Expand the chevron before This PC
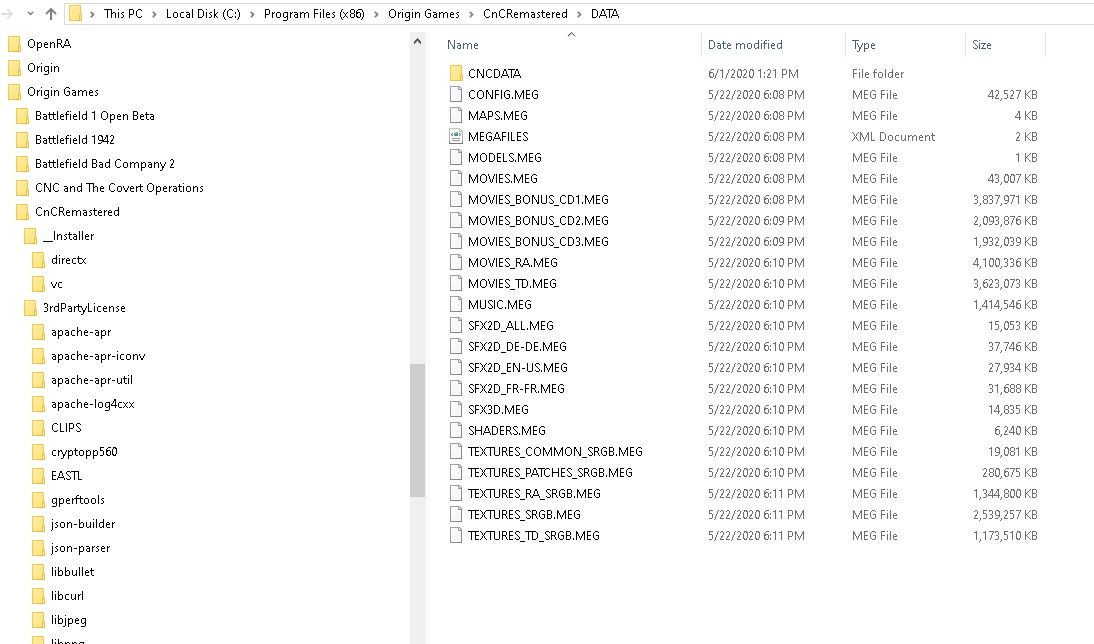The image size is (1094, 644). 92,14
